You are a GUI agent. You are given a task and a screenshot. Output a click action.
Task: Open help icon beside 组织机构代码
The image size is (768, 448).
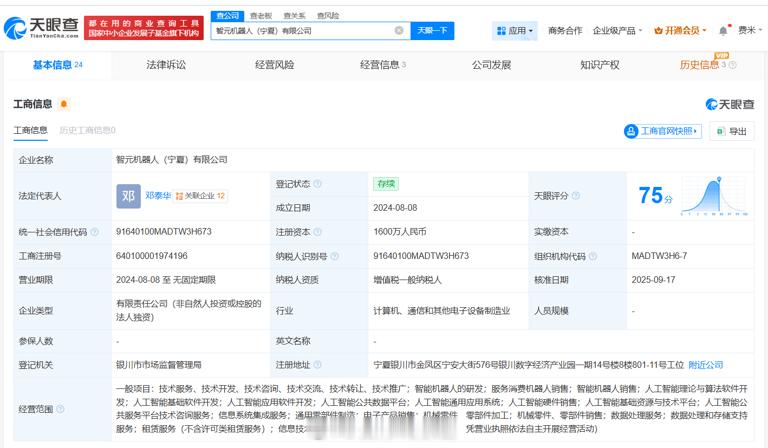click(593, 256)
